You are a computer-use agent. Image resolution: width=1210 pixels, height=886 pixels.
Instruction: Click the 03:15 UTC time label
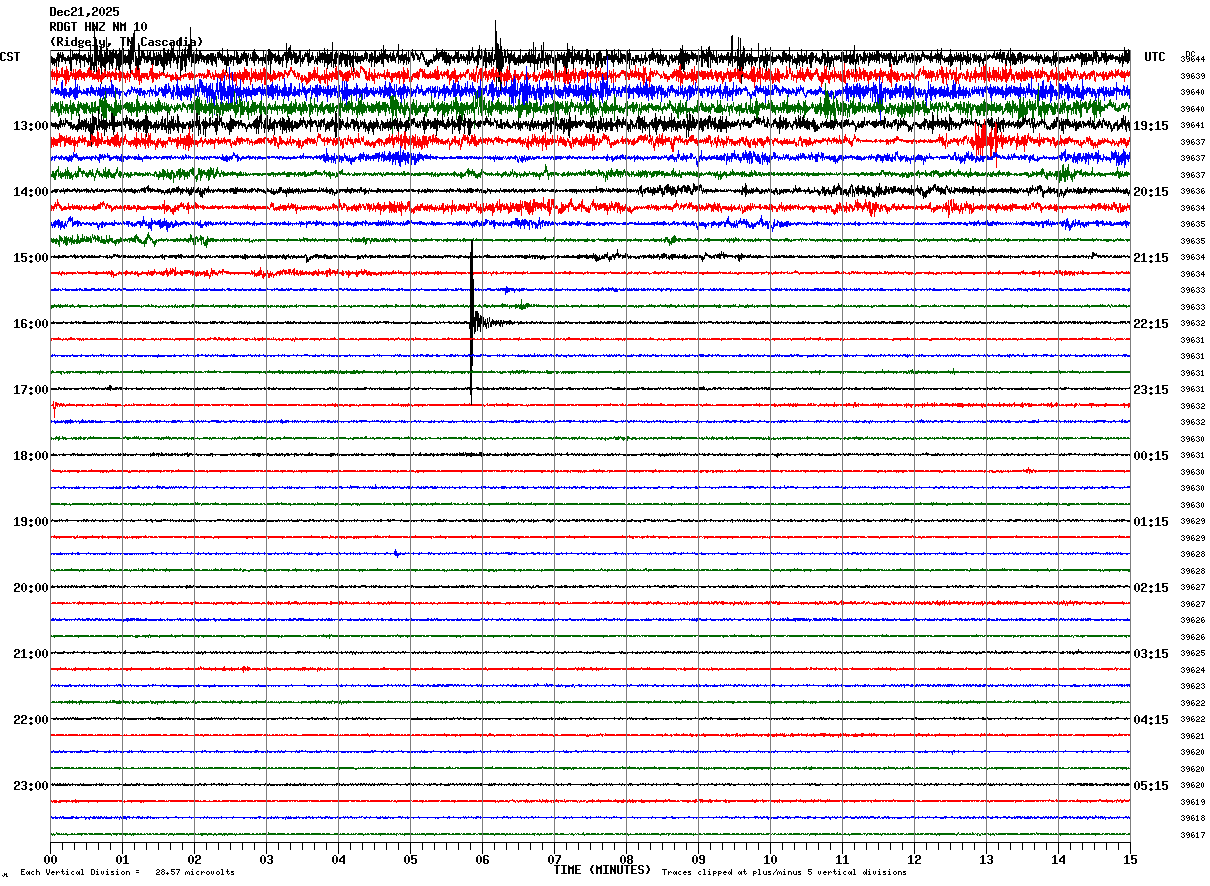1151,654
